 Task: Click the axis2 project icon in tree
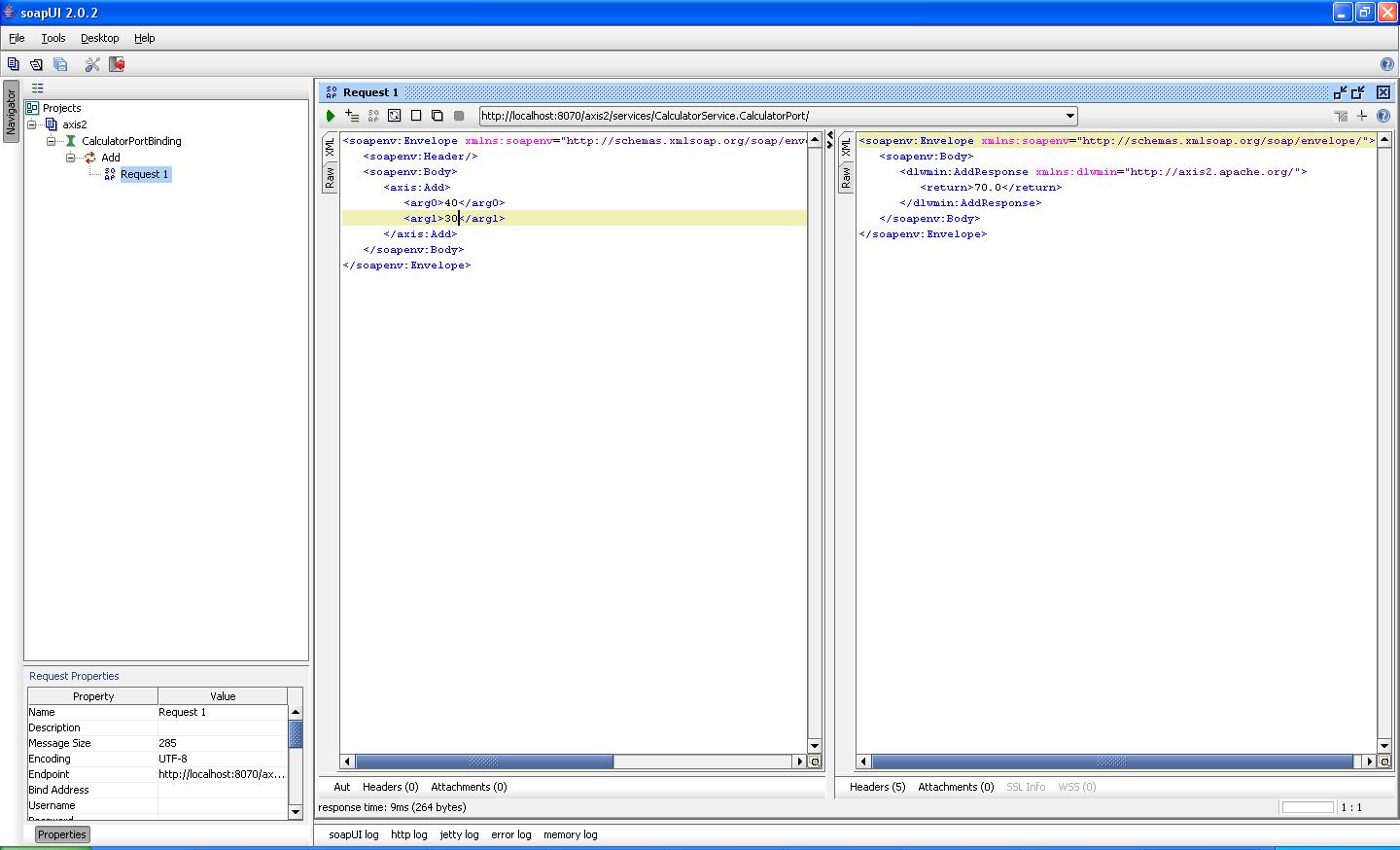coord(52,124)
